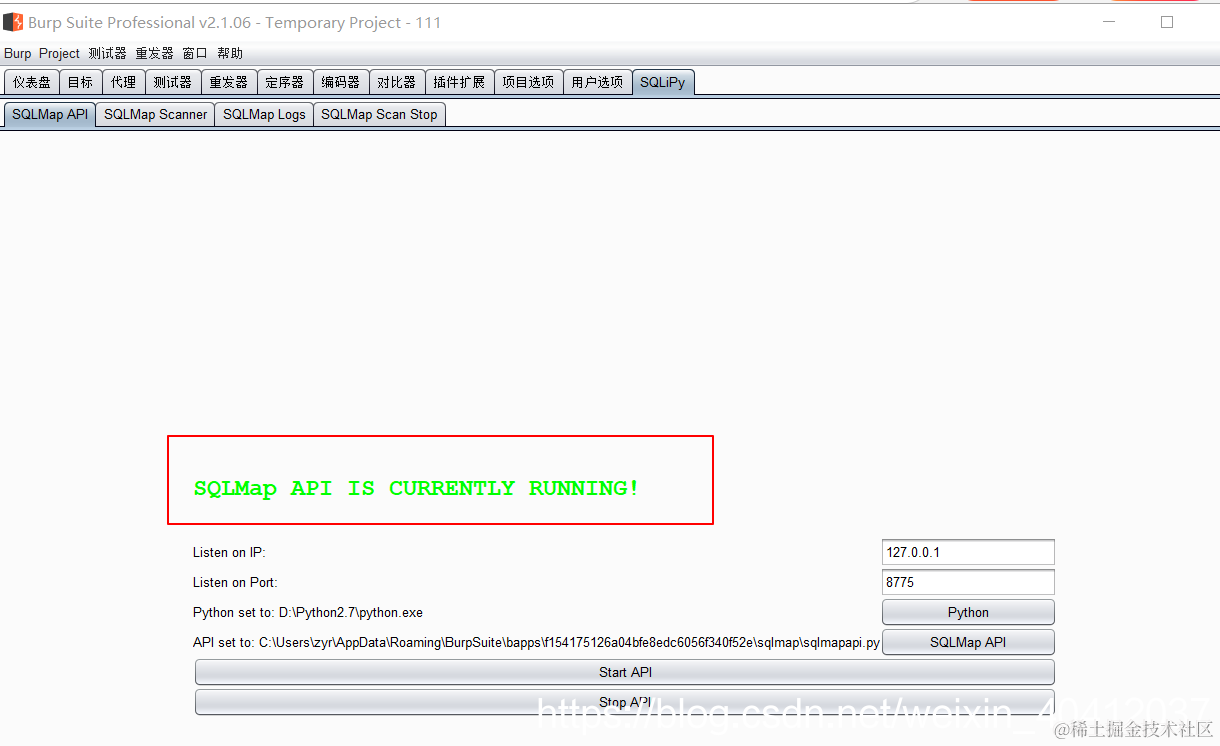The image size is (1220, 746).
Task: Switch to the 重发器 tab
Action: [228, 82]
